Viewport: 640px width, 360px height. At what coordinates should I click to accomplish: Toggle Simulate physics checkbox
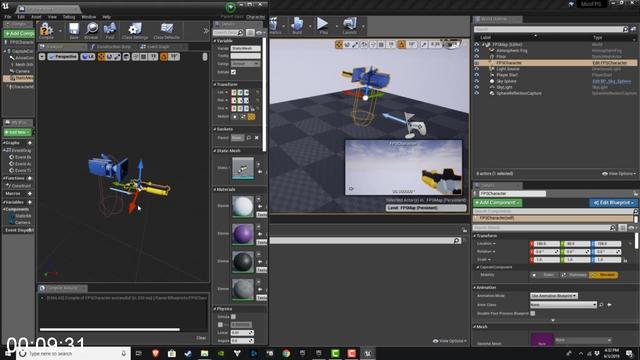click(x=233, y=317)
